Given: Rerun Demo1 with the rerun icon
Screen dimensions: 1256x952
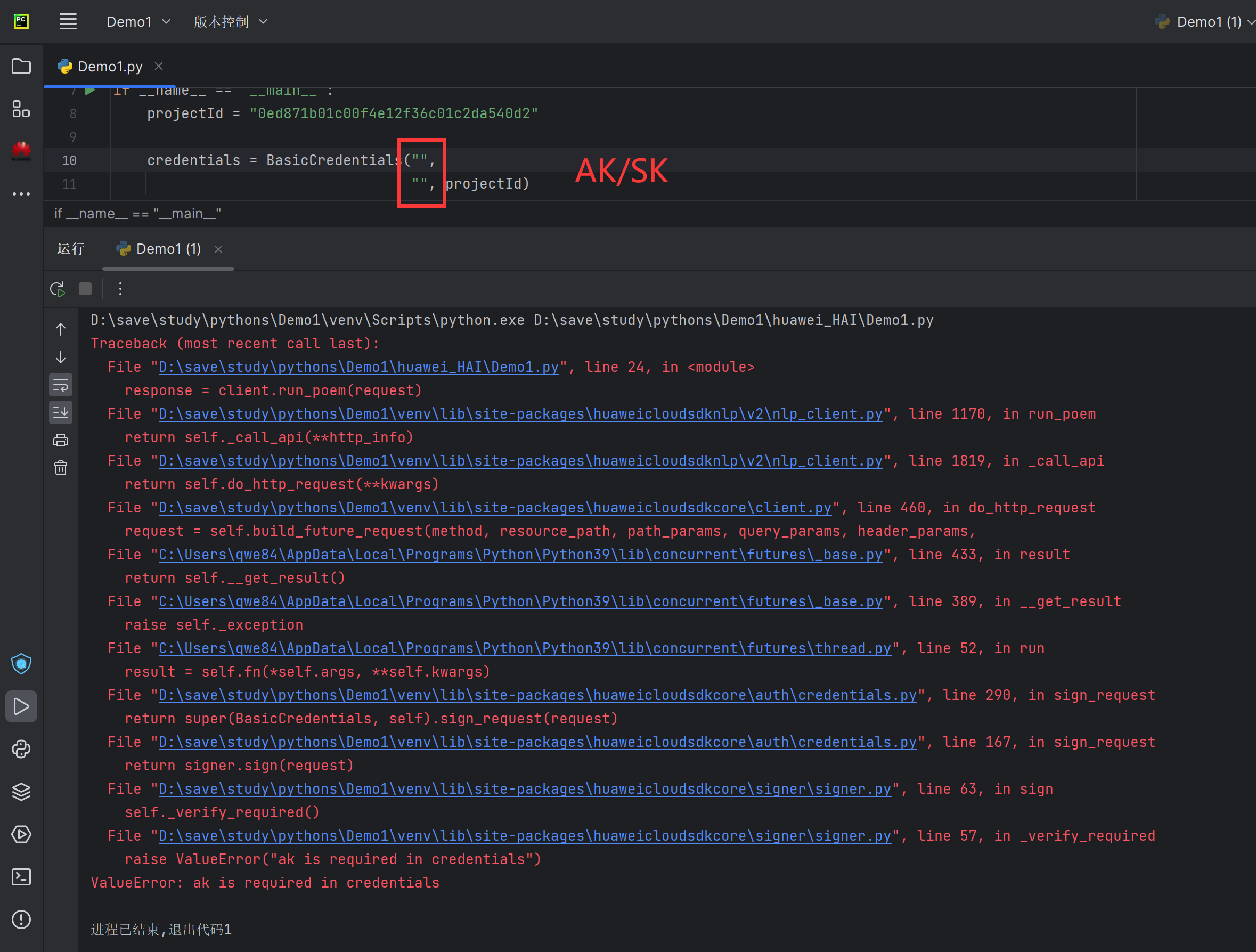Looking at the screenshot, I should 58,289.
